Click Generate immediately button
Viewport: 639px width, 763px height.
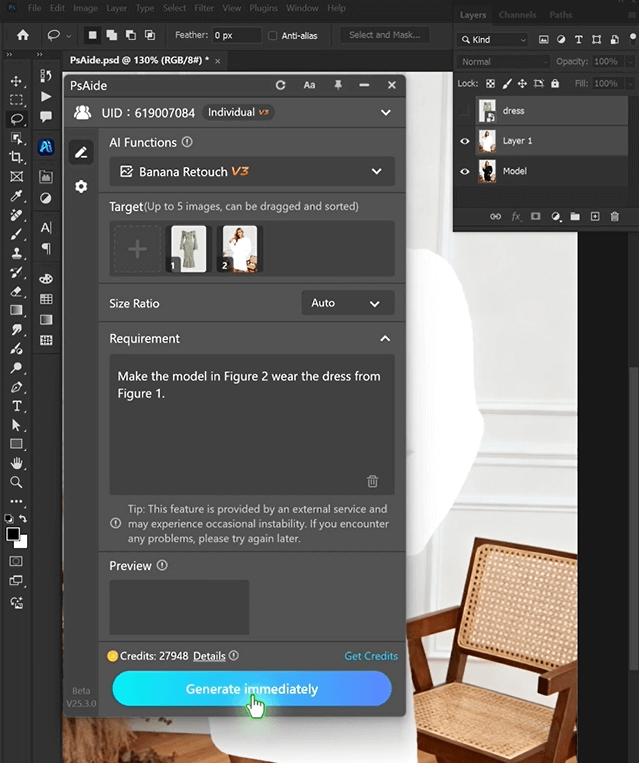pos(252,689)
